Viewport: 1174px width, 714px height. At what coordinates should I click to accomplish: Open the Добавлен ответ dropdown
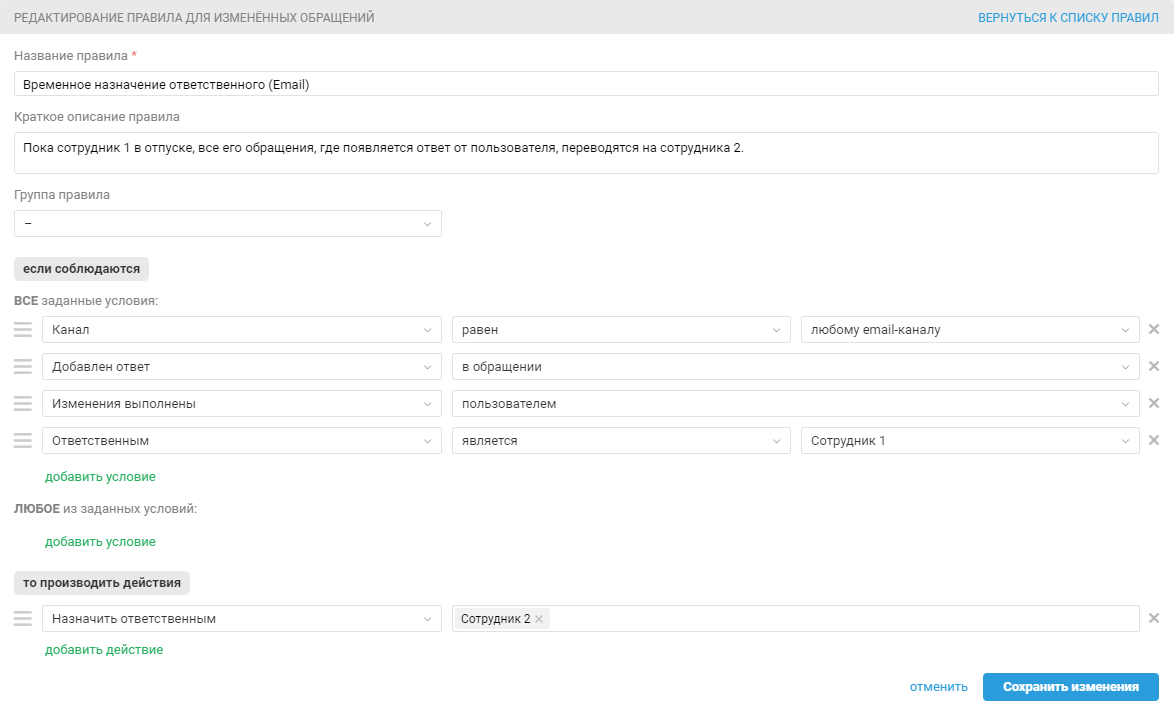(242, 367)
